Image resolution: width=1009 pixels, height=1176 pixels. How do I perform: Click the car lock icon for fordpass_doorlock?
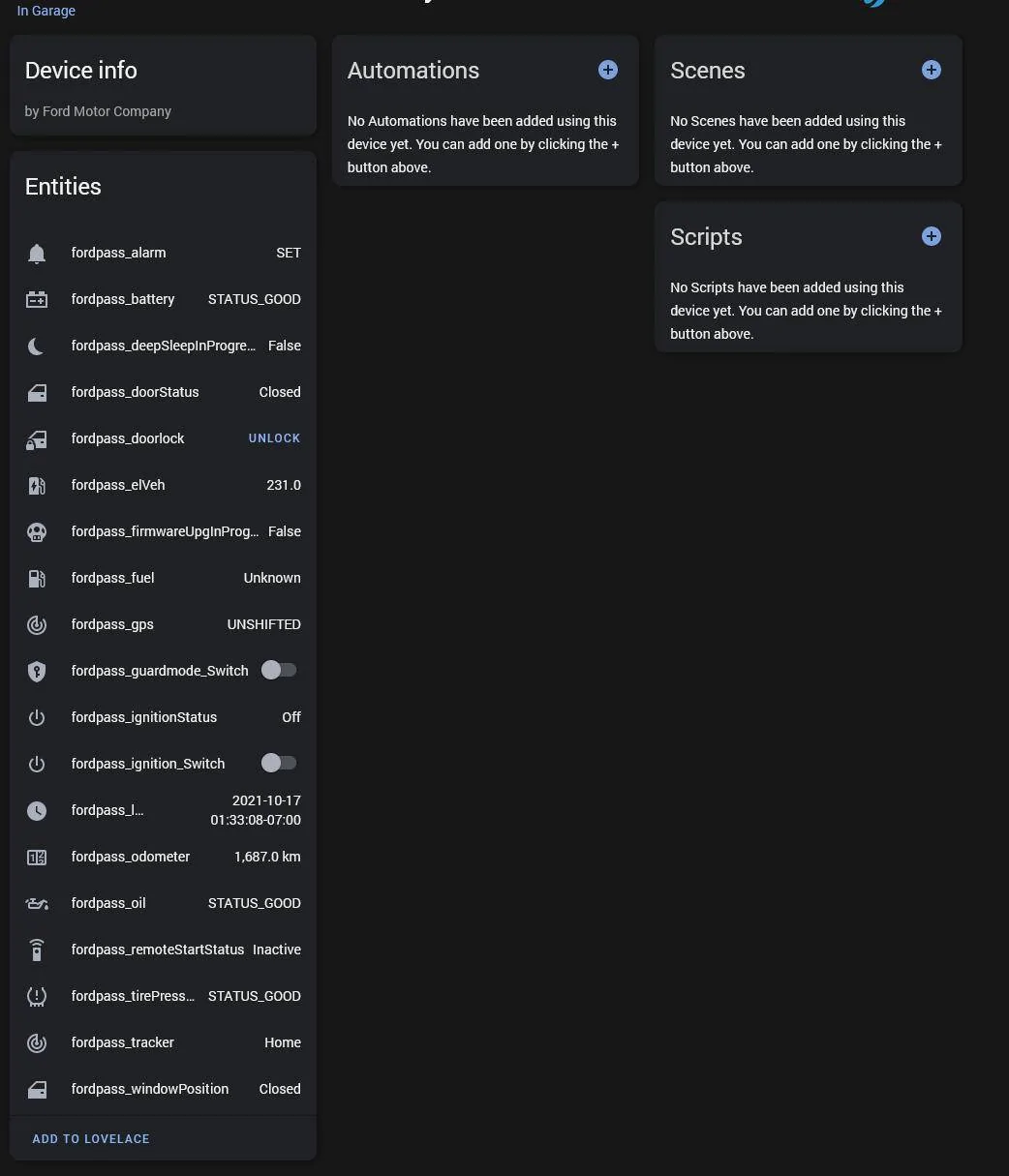37,438
